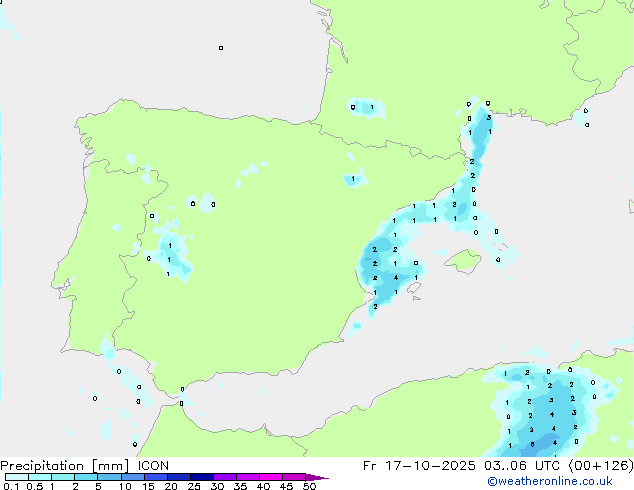Pick the 15–20 mm legend swatch
634x490 pixels.
point(155,477)
